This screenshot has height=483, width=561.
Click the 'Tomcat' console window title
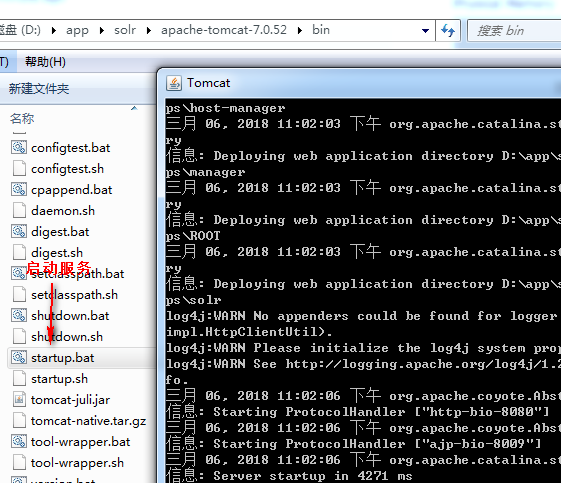pyautogui.click(x=209, y=83)
